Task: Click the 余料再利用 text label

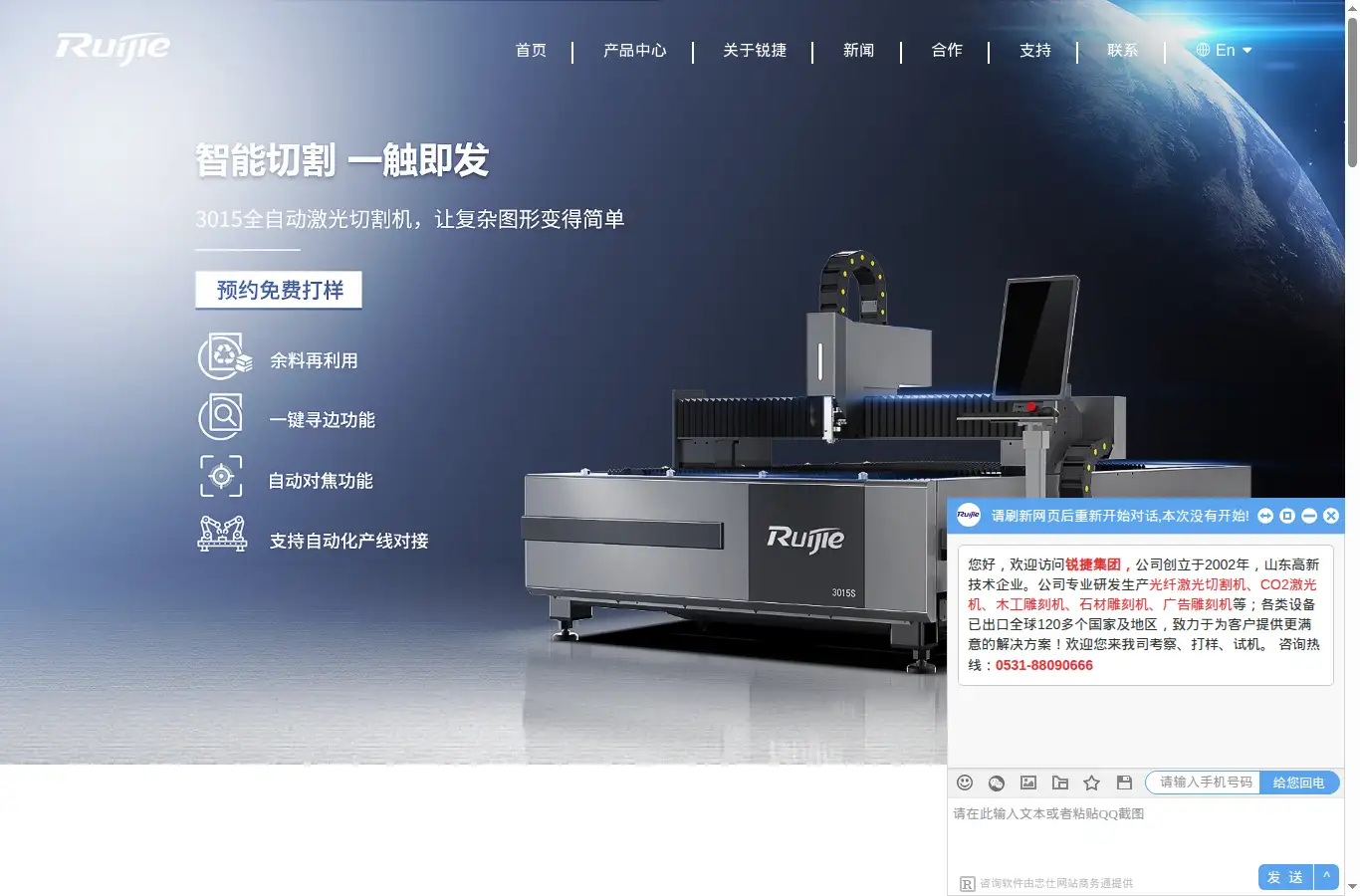Action: point(314,360)
